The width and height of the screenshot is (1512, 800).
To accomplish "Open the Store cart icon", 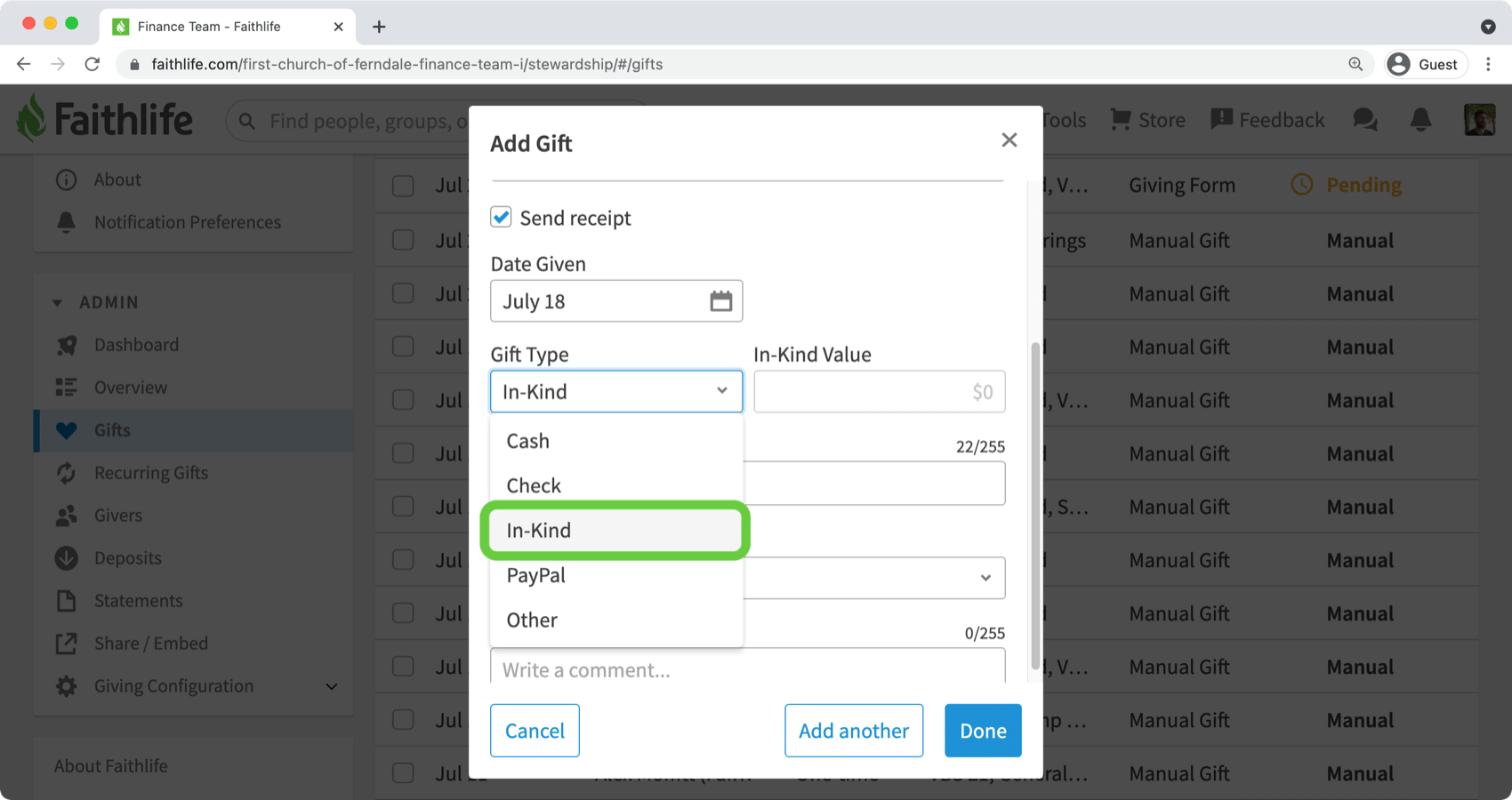I will pyautogui.click(x=1121, y=120).
